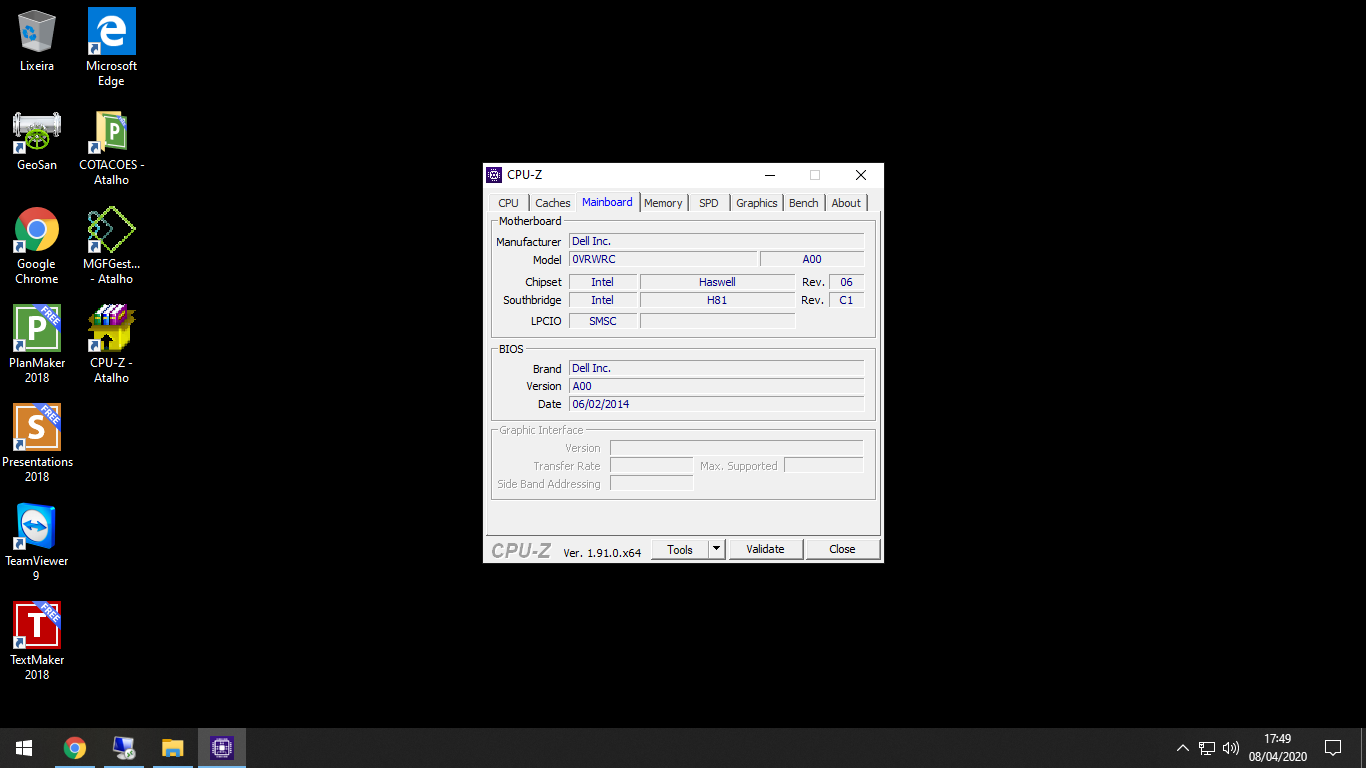The height and width of the screenshot is (768, 1366).
Task: Click the LPCIO SMSC value
Action: tap(603, 321)
